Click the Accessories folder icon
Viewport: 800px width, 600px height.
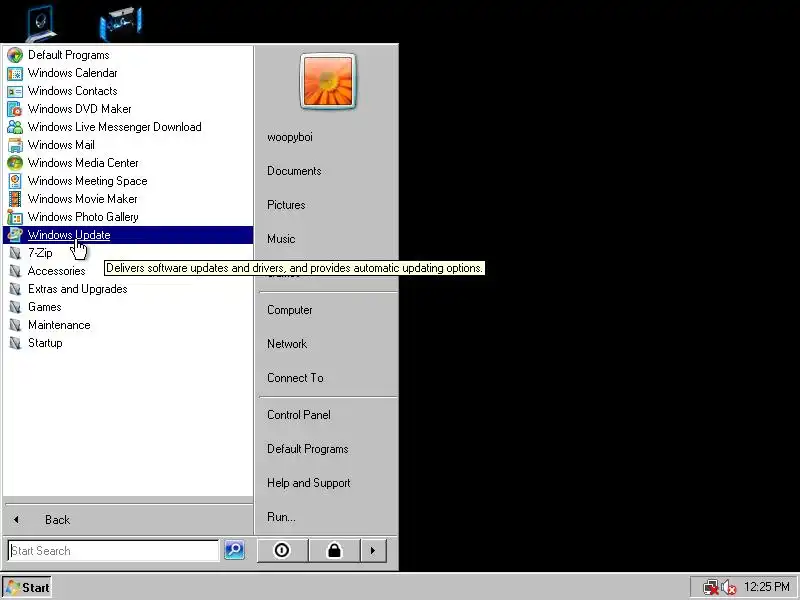click(15, 271)
